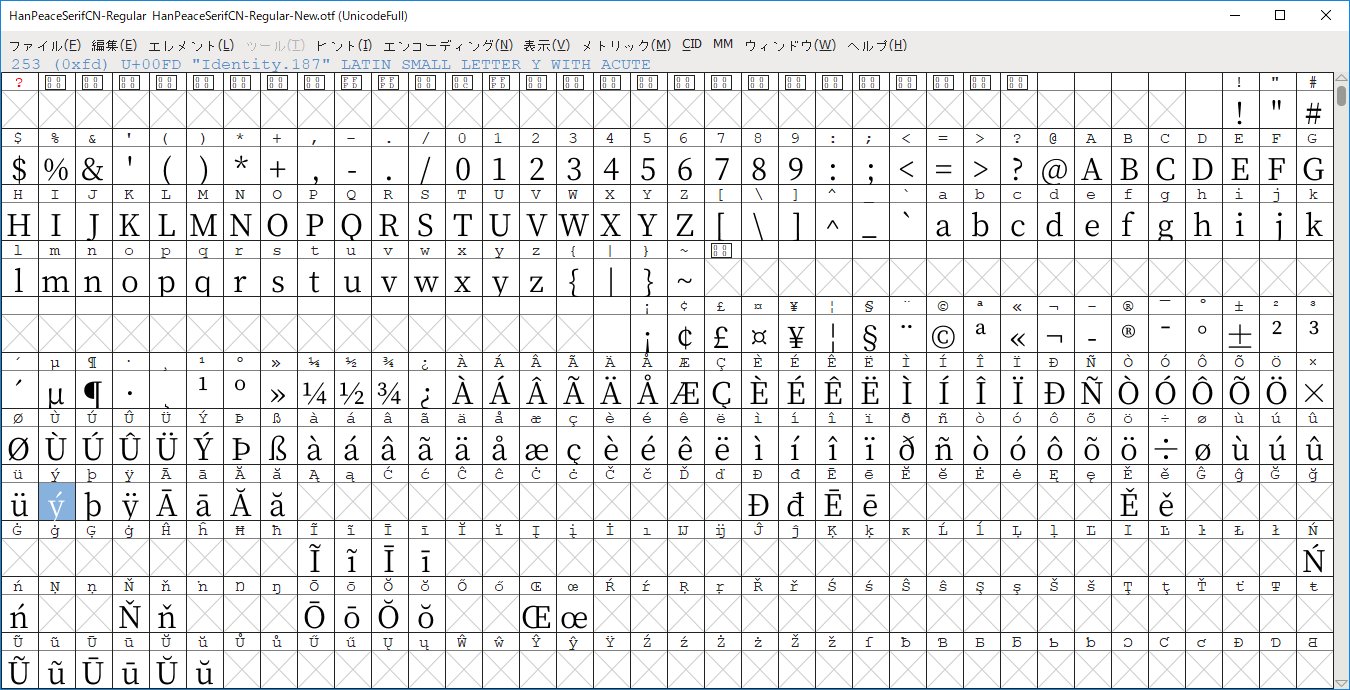Open the CID menu
Screen dimensions: 1350x690
(692, 45)
